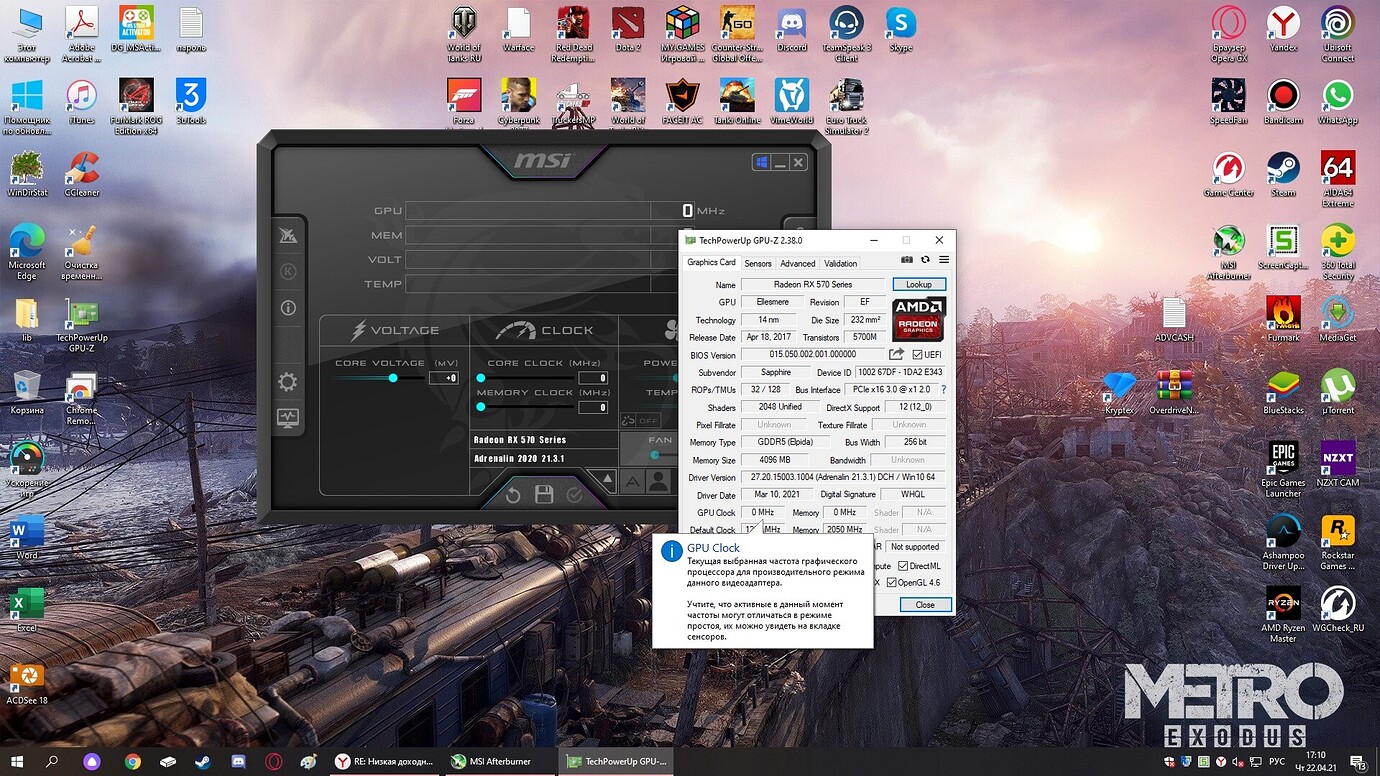Refresh GPU-Z data icon
The width and height of the screenshot is (1380, 776).
pos(925,260)
